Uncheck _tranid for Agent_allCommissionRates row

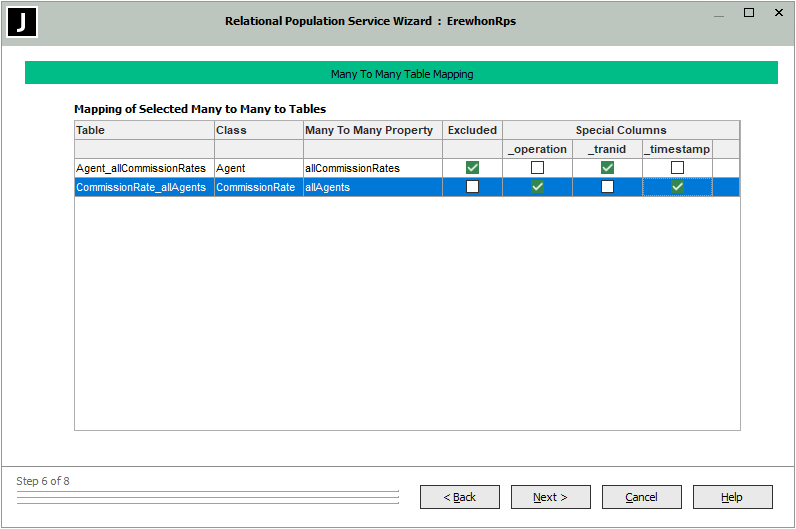607,168
